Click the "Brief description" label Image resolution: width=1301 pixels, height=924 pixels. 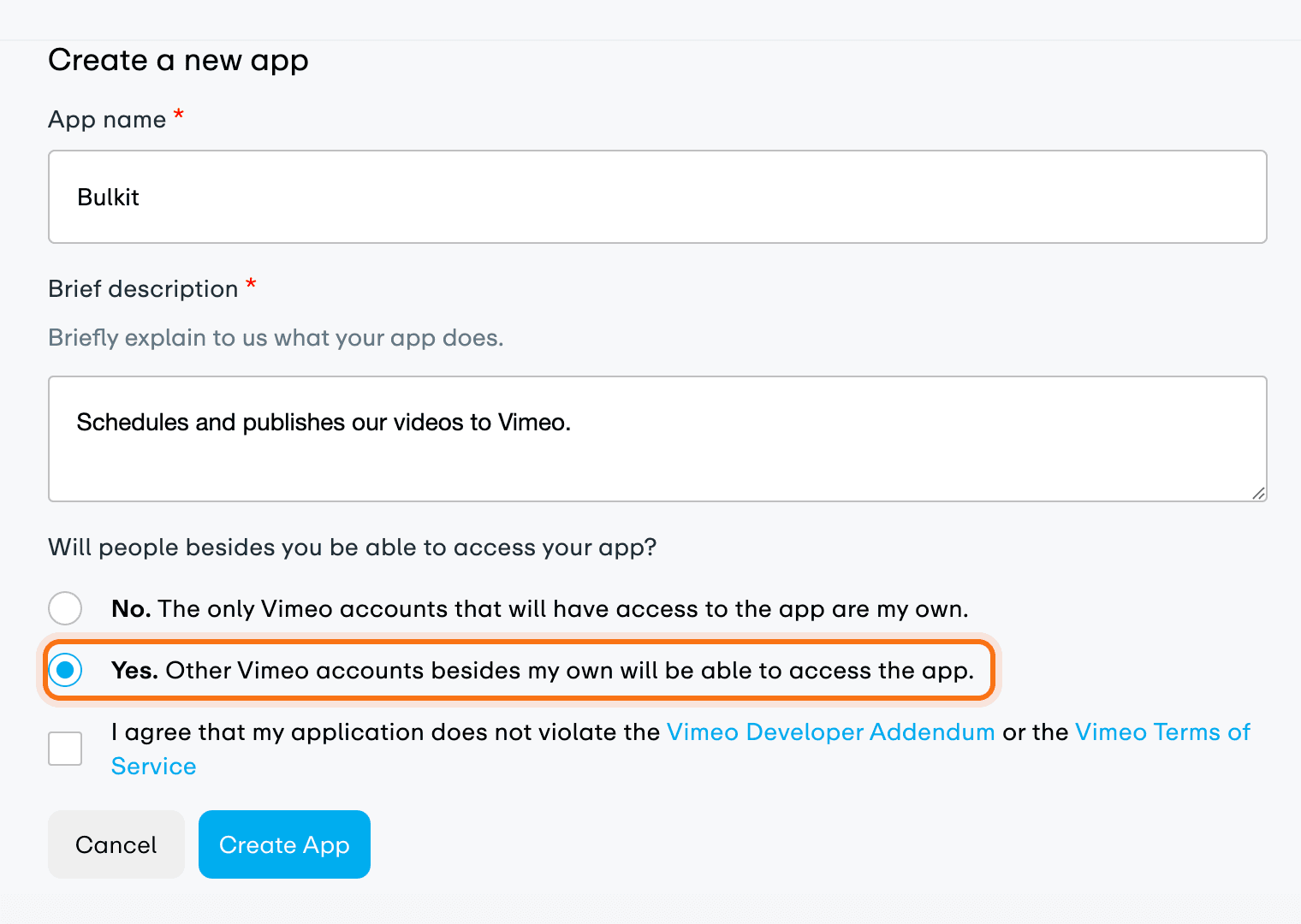coord(143,289)
